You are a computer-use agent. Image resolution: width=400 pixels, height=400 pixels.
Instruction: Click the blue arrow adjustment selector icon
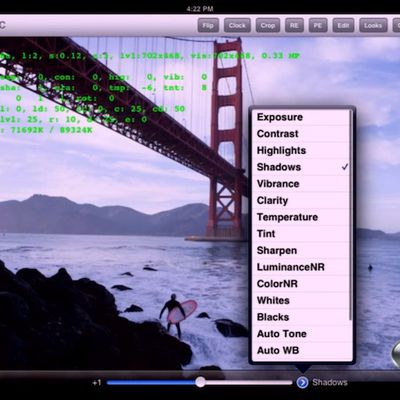click(302, 382)
